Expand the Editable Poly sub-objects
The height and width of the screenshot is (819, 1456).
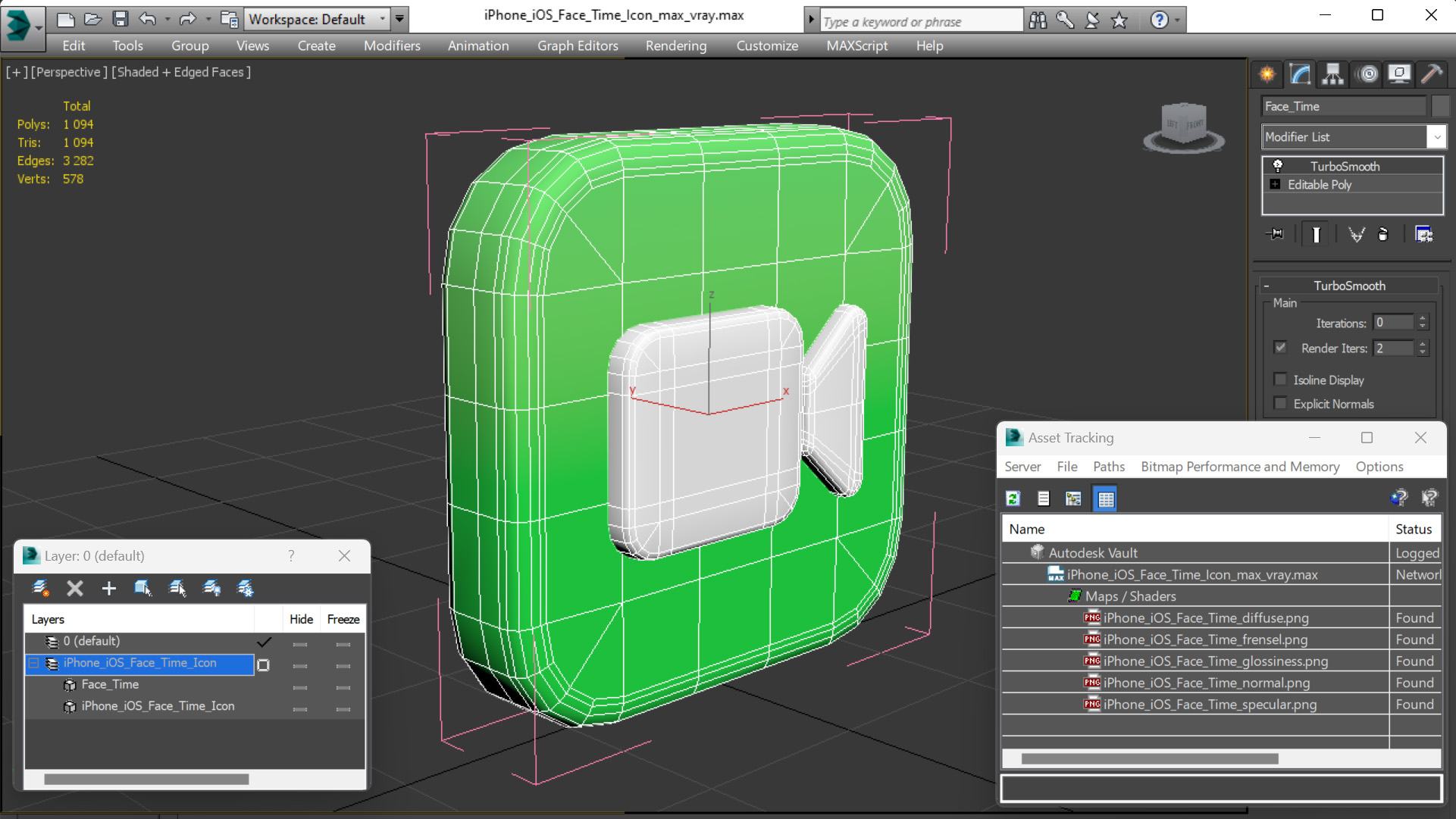click(x=1275, y=185)
